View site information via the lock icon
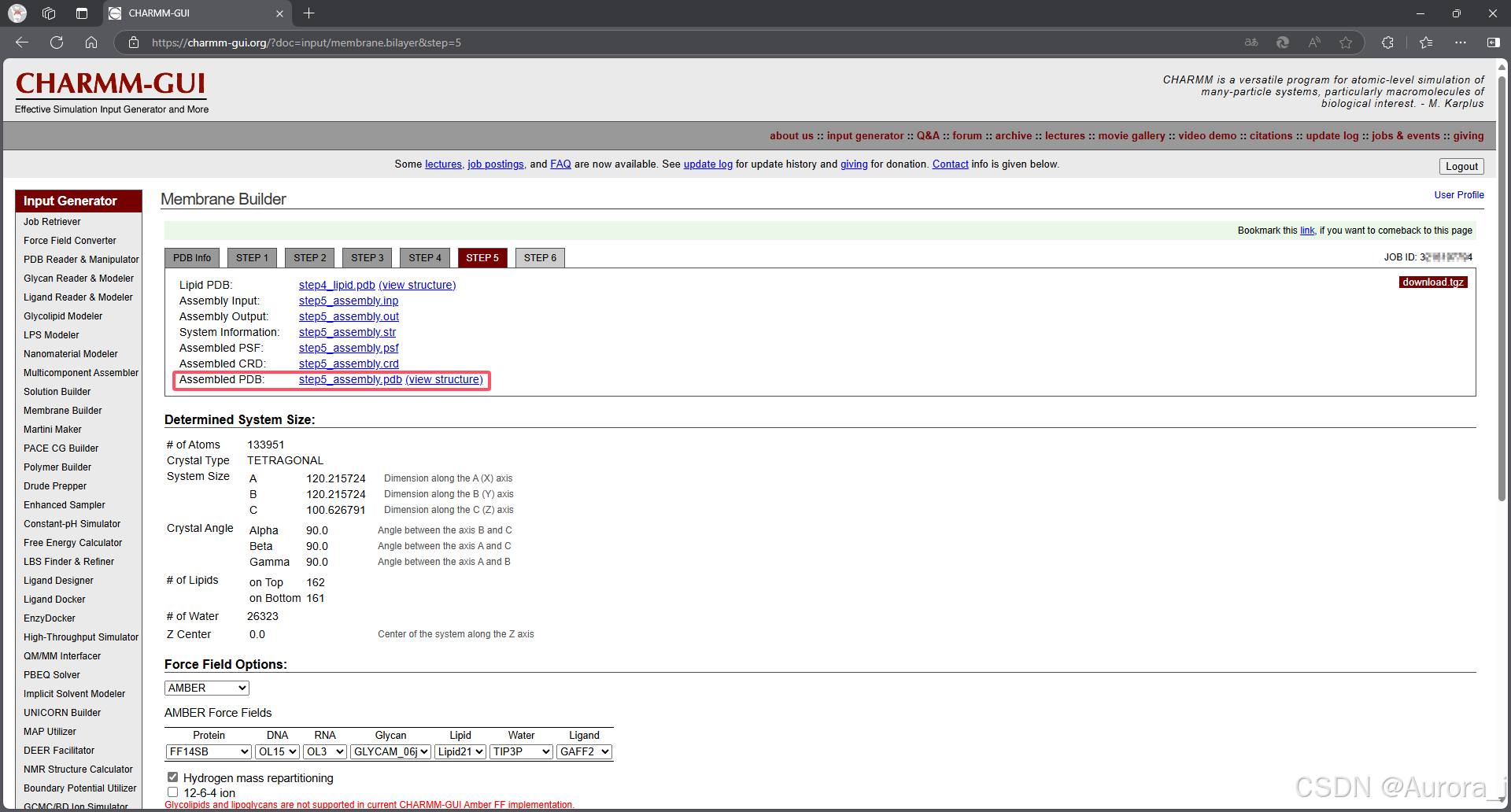Screen dimensions: 1511x812 tap(134, 42)
